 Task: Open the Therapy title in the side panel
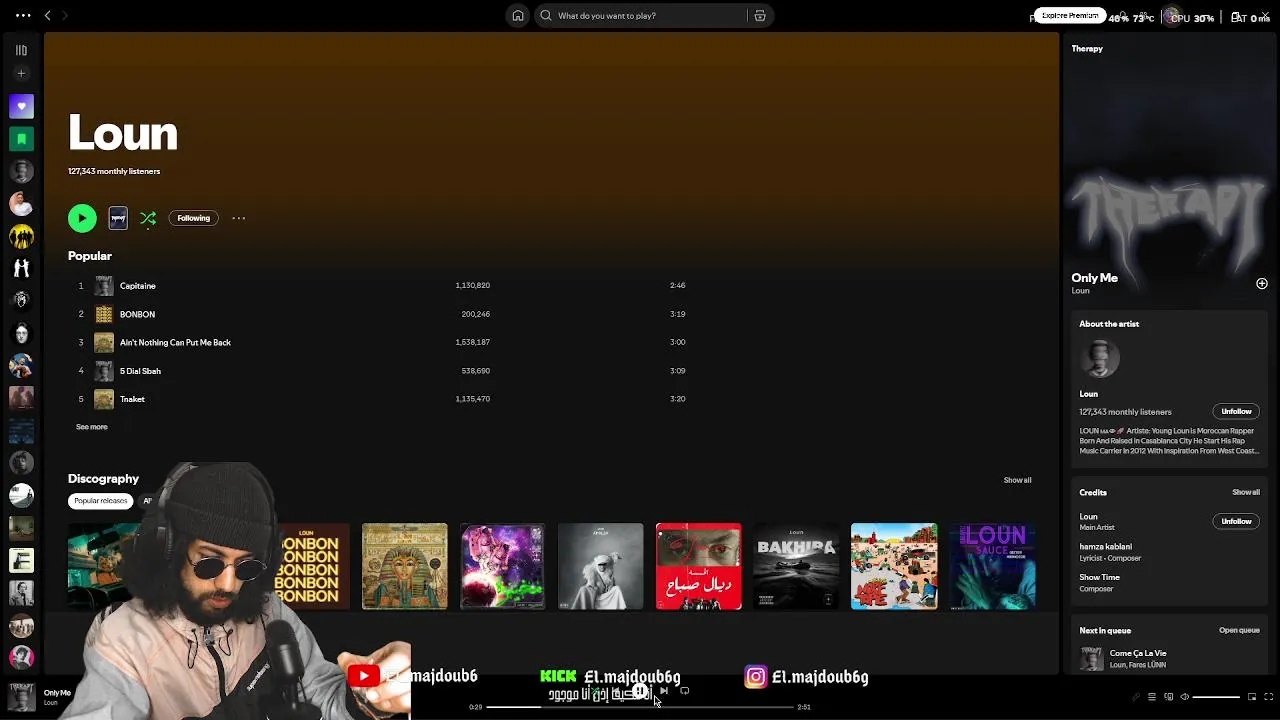pyautogui.click(x=1087, y=49)
